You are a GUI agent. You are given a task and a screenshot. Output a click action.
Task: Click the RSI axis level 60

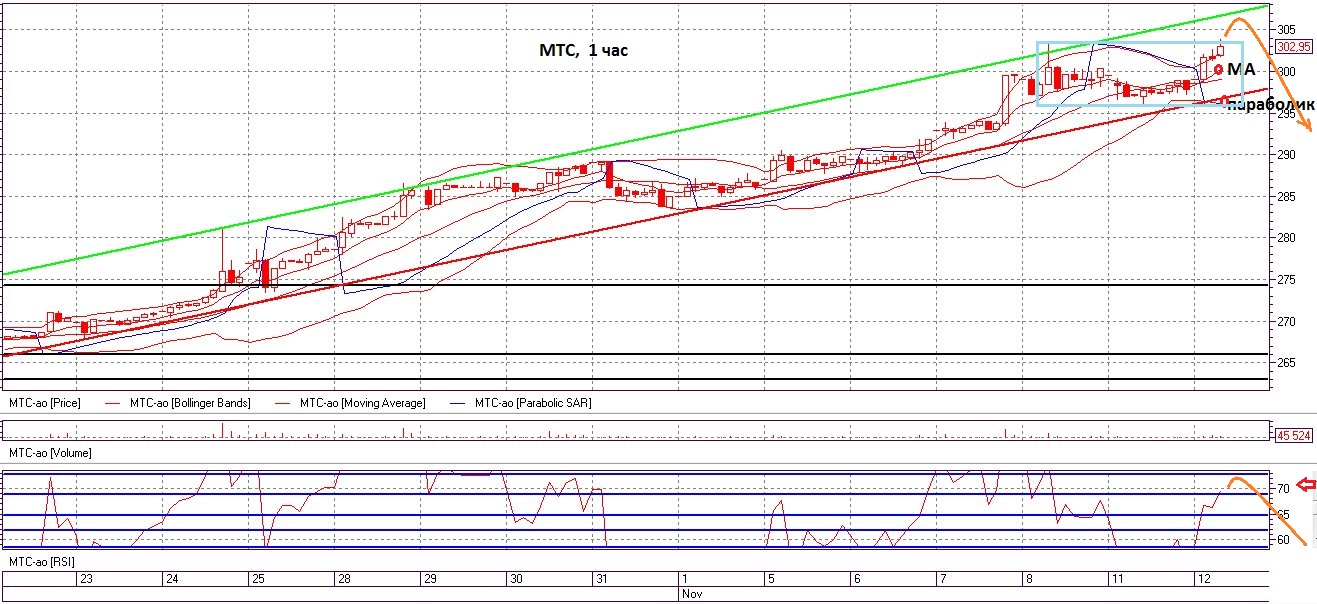pos(1282,541)
